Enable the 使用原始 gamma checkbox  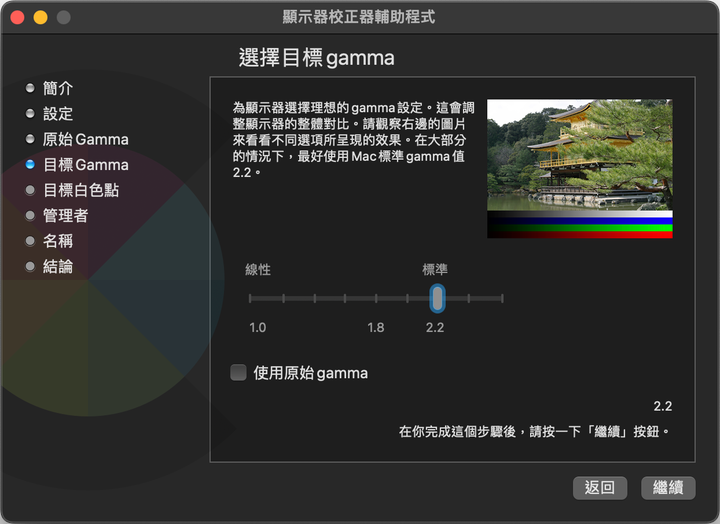238,372
